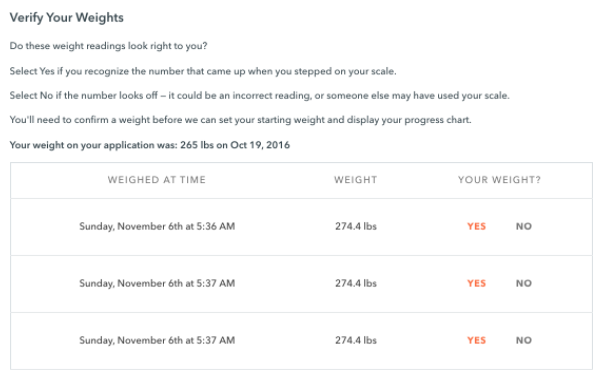Confirm YES for the 5:36 AM weight reading
Screen dimensions: 614x391
click(476, 226)
